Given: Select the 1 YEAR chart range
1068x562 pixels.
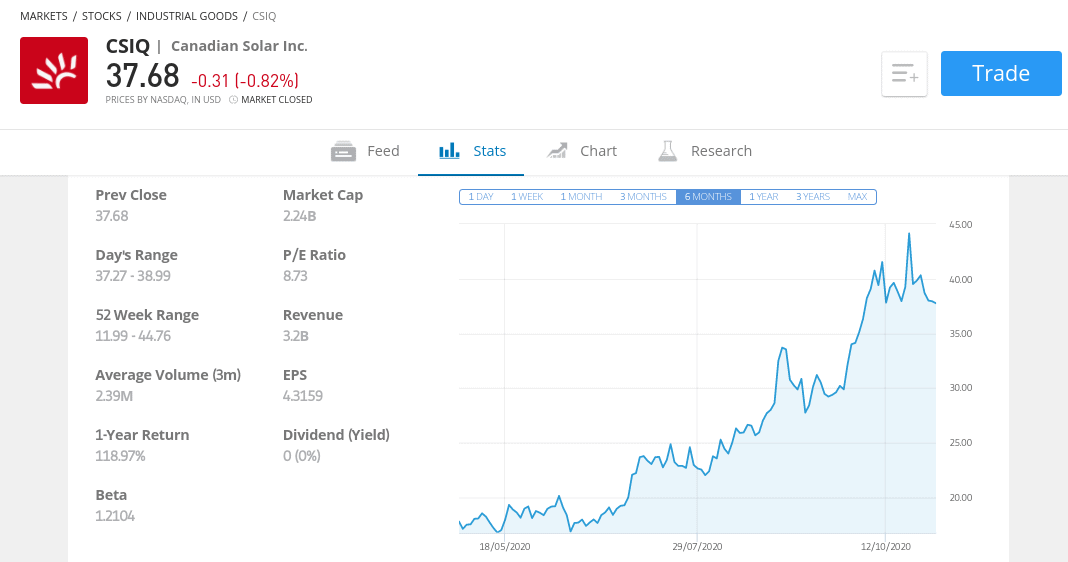Looking at the screenshot, I should click(x=764, y=197).
